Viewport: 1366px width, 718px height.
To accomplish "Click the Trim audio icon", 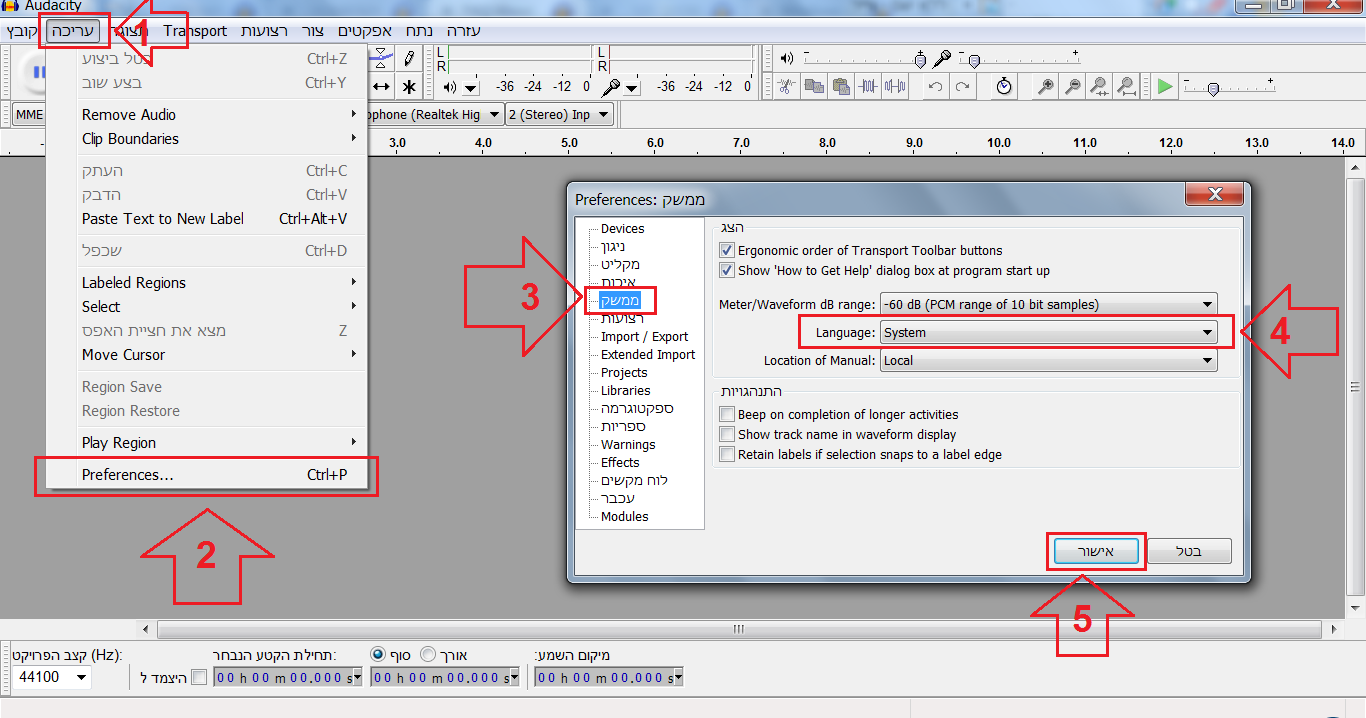I will tap(868, 87).
